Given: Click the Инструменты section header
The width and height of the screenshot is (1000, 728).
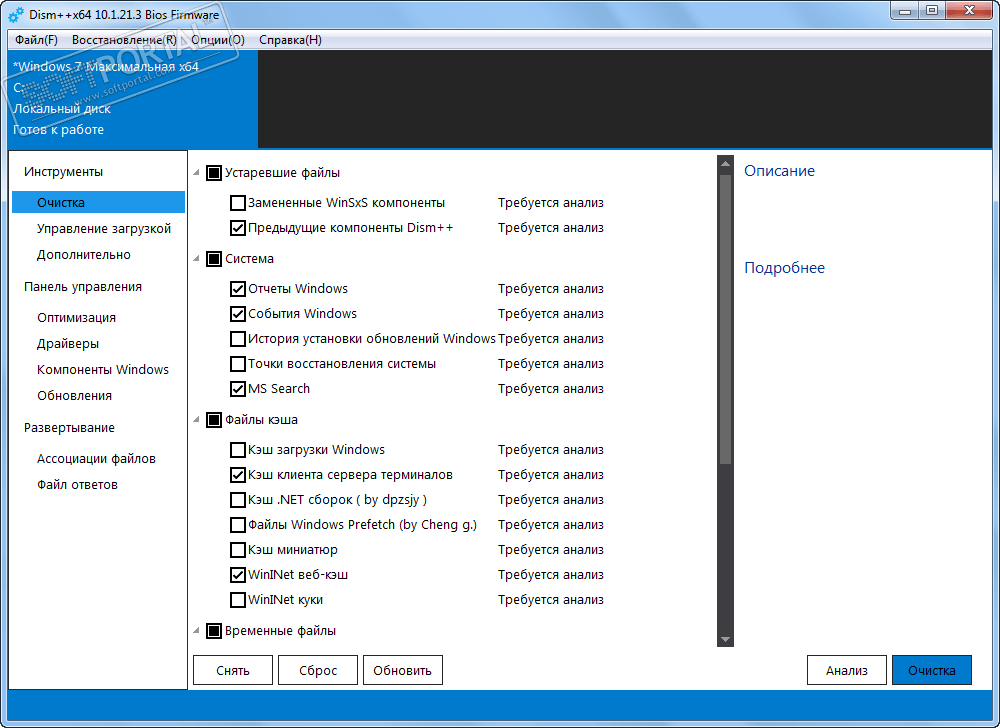Looking at the screenshot, I should pyautogui.click(x=63, y=171).
